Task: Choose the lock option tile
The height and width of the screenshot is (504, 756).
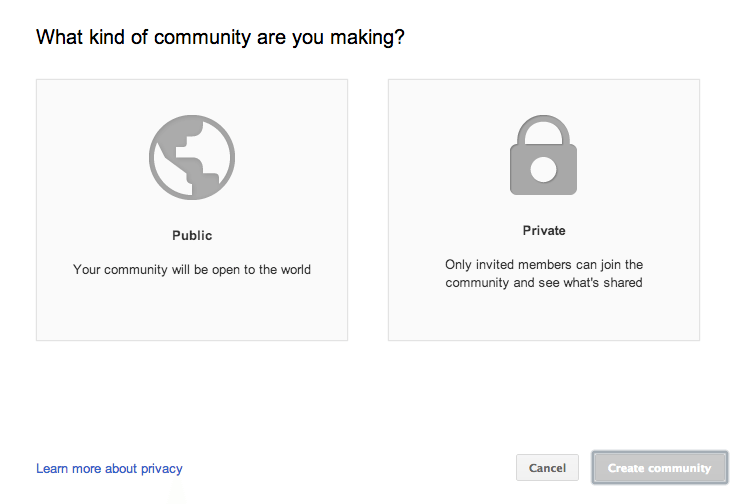Action: (x=544, y=210)
